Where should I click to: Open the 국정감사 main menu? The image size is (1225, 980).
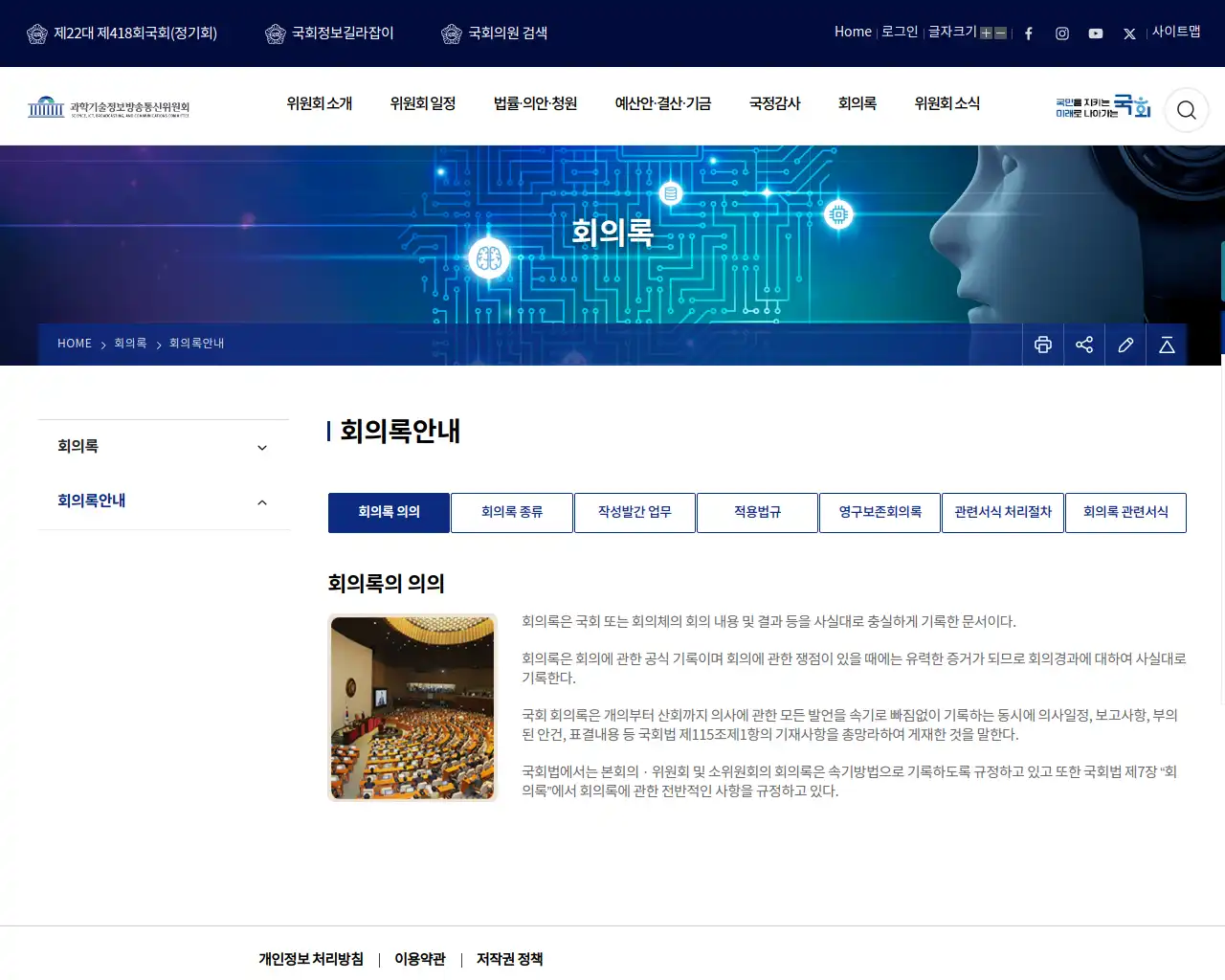coord(775,103)
